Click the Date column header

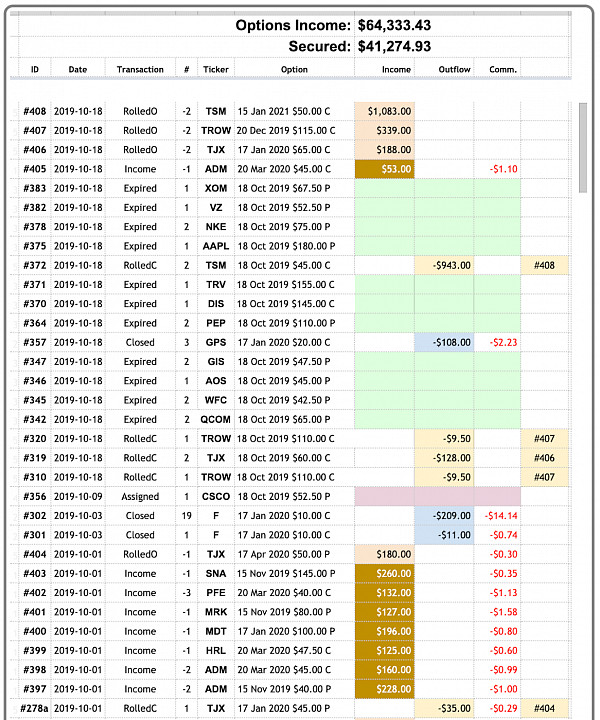pos(78,69)
